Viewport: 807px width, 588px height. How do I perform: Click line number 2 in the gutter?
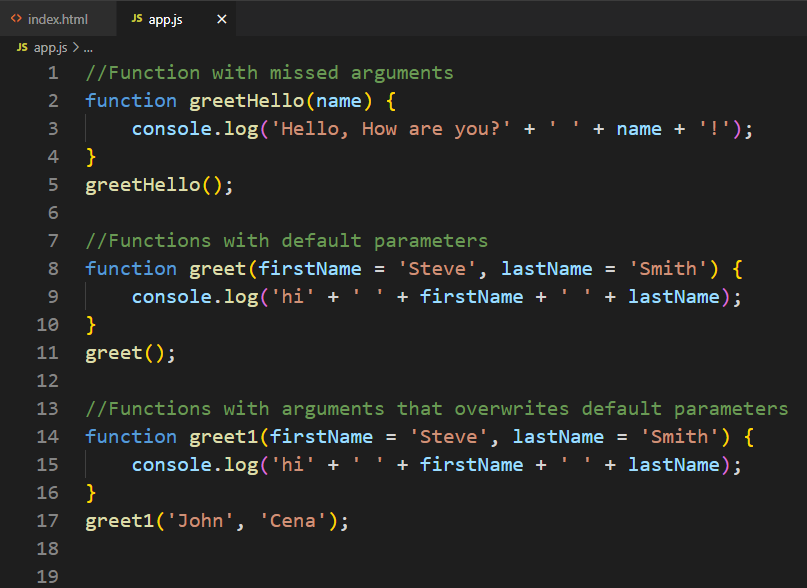click(x=54, y=100)
